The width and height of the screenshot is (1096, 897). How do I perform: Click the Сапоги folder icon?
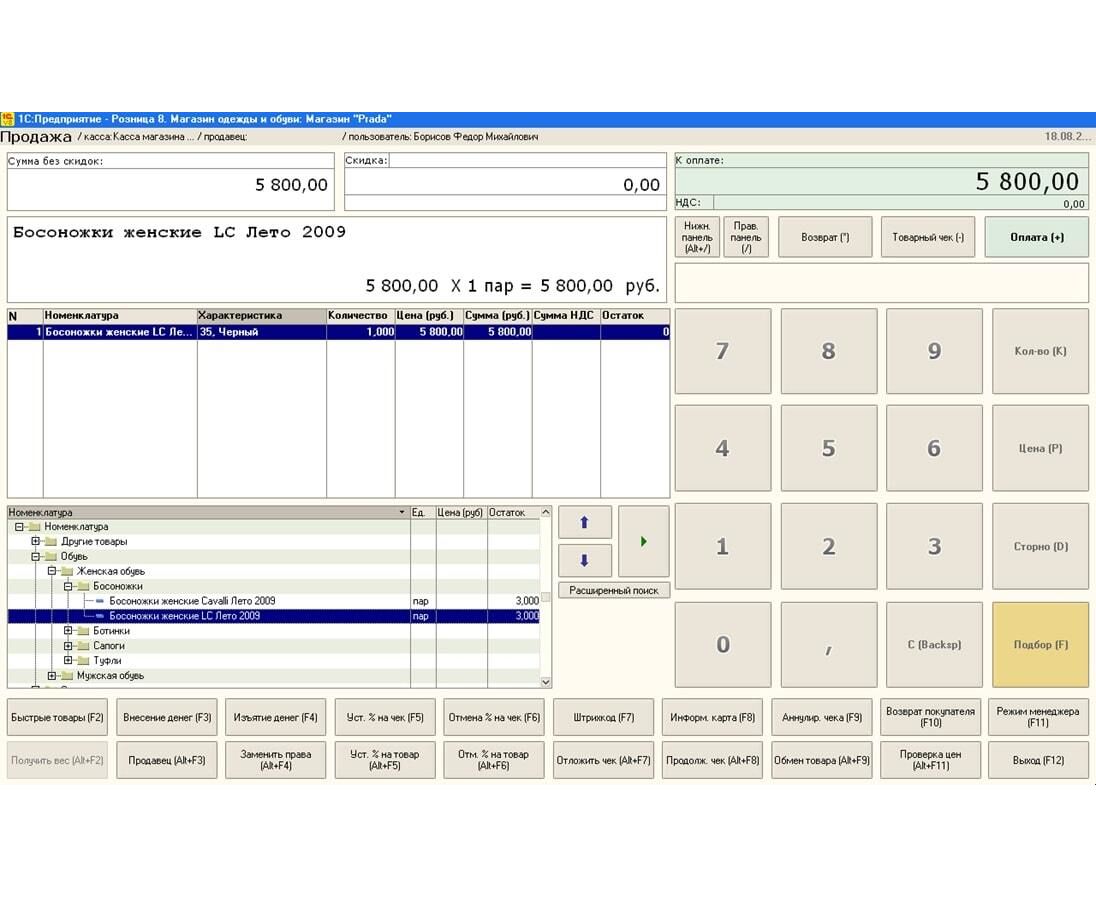pyautogui.click(x=83, y=646)
